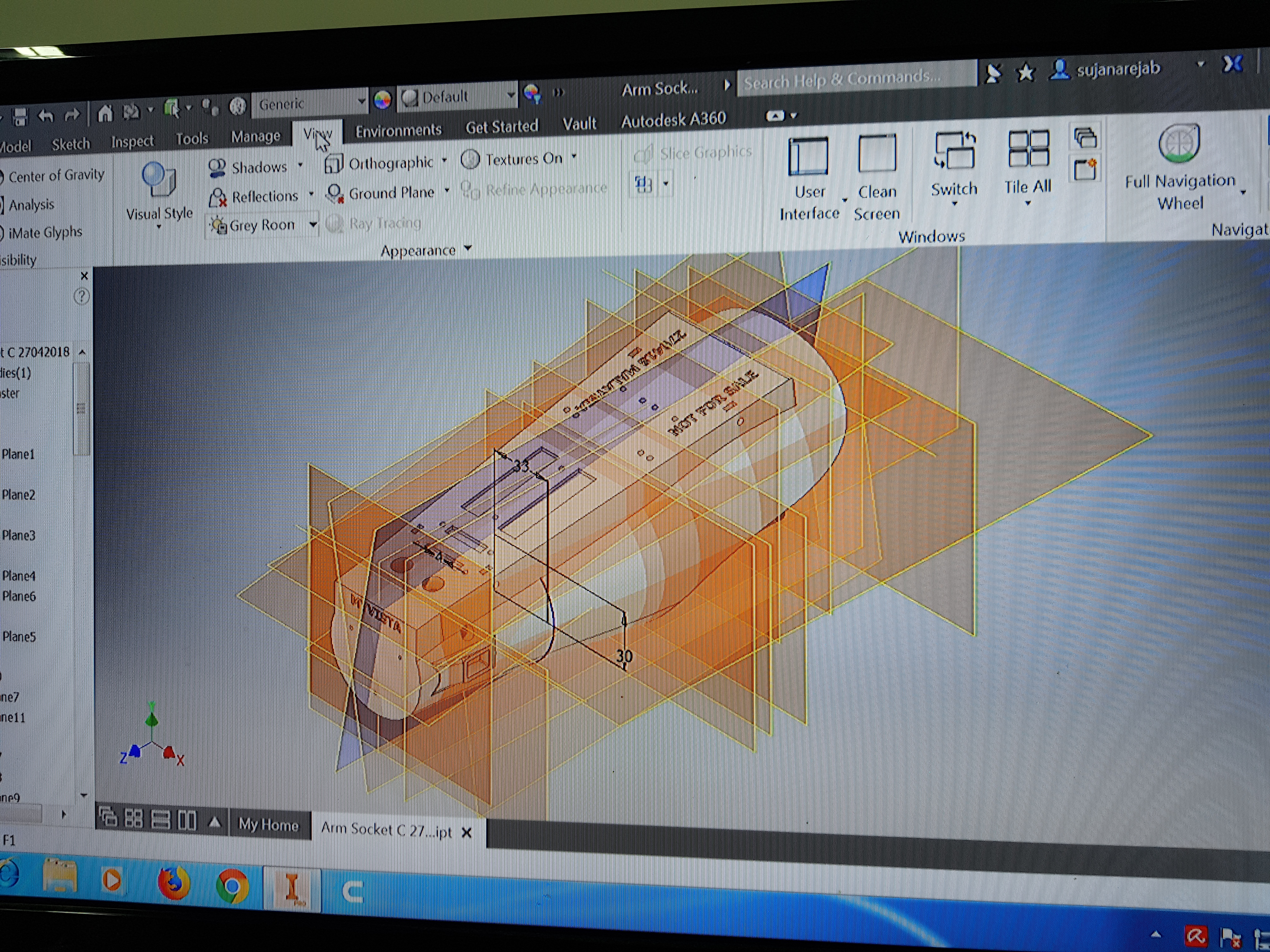The image size is (1270, 952).
Task: Click the Undo arrow icon
Action: [45, 116]
